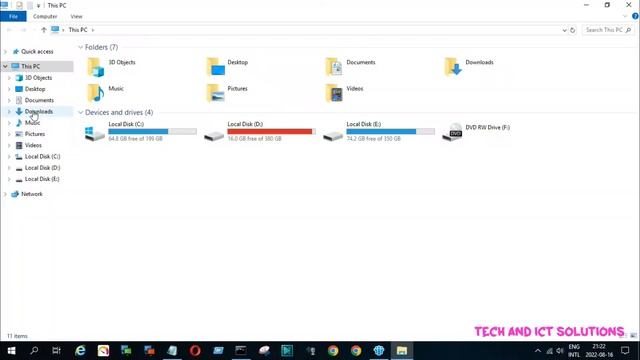The height and width of the screenshot is (360, 640).
Task: Click the Back navigation arrow
Action: 9,30
